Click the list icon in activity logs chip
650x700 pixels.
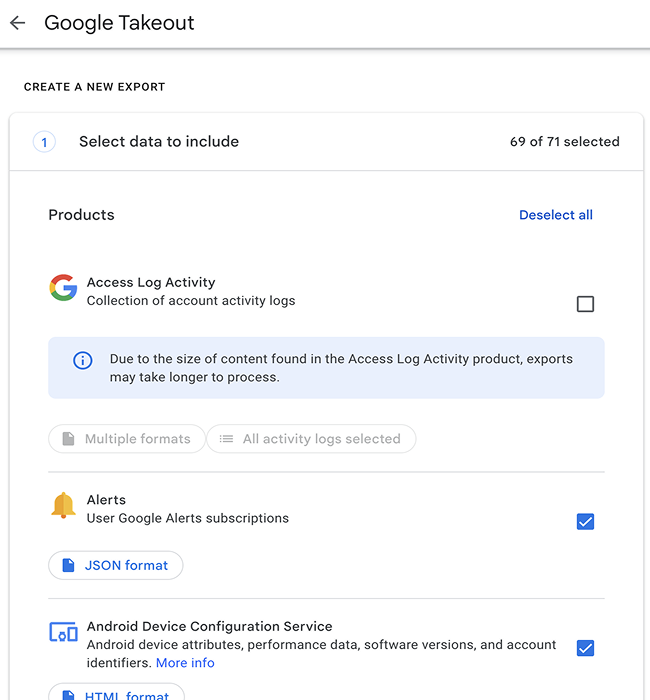click(x=226, y=439)
